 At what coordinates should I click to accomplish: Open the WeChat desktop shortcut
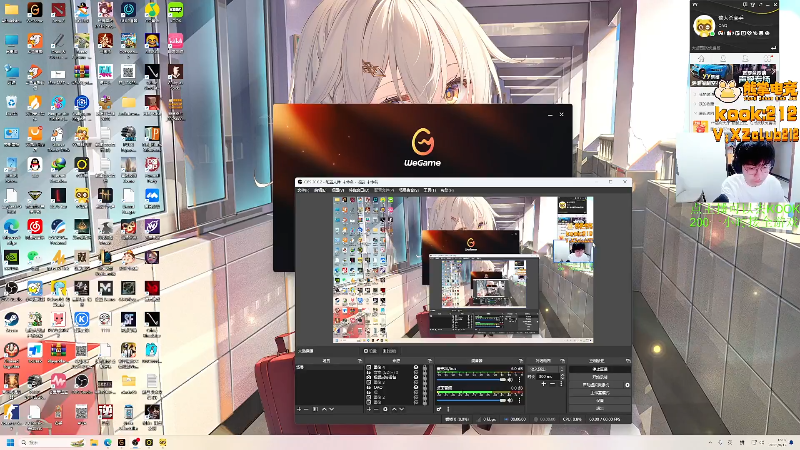[34, 256]
